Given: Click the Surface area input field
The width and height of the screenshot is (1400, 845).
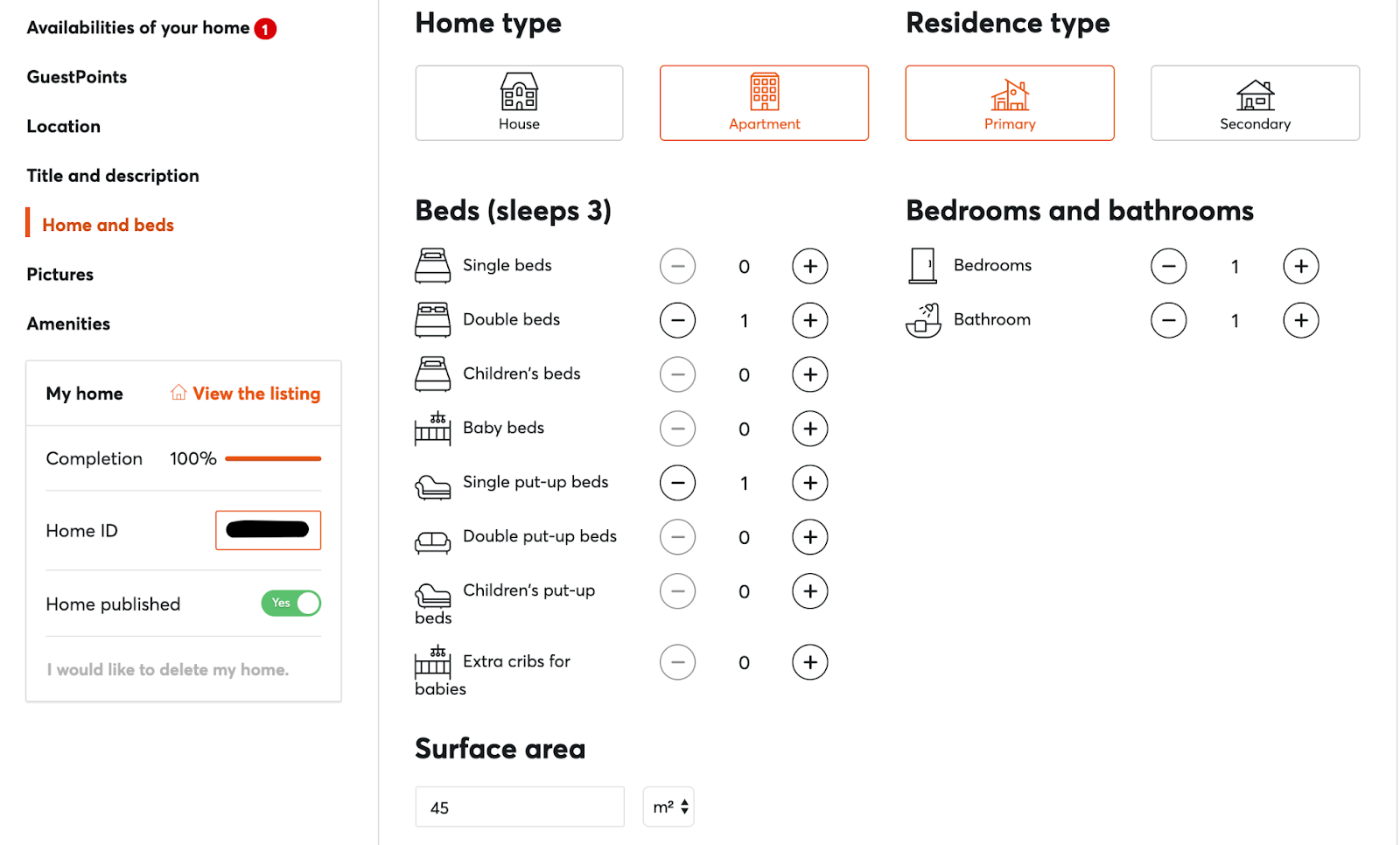Looking at the screenshot, I should coord(520,807).
